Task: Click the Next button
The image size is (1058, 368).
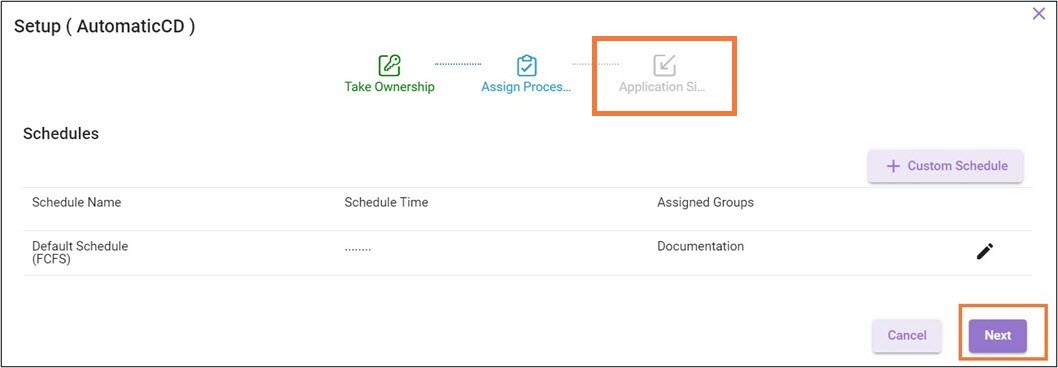Action: click(997, 336)
